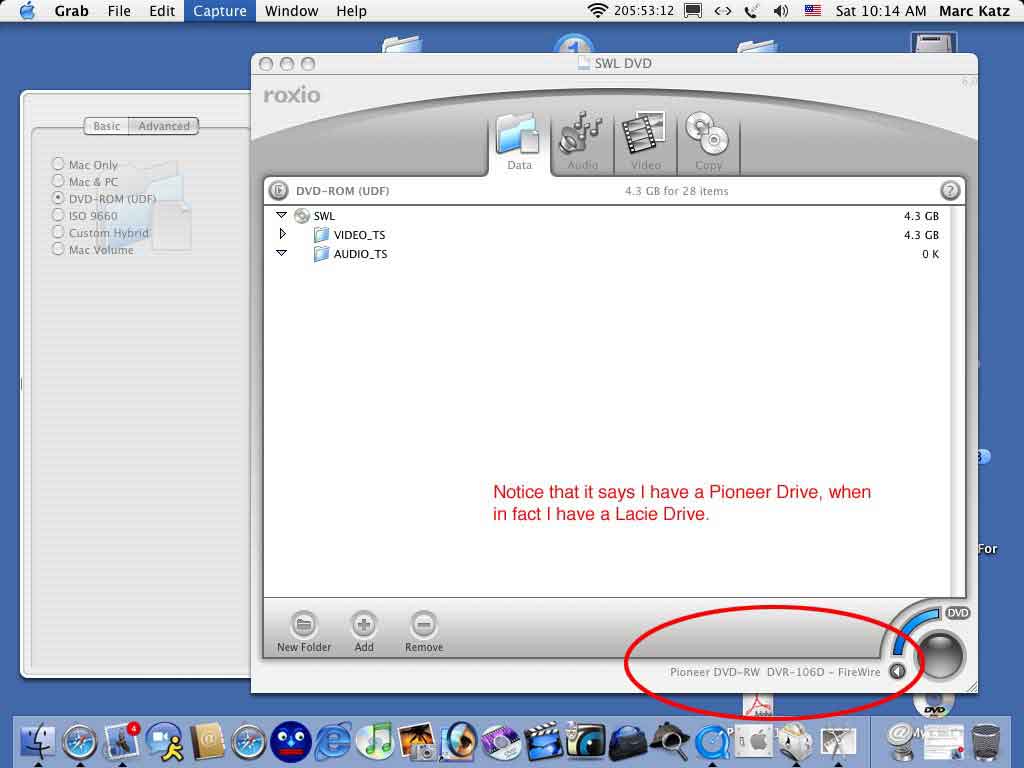Screen dimensions: 1024x768
Task: Click the phone modem status icon
Action: (x=752, y=10)
